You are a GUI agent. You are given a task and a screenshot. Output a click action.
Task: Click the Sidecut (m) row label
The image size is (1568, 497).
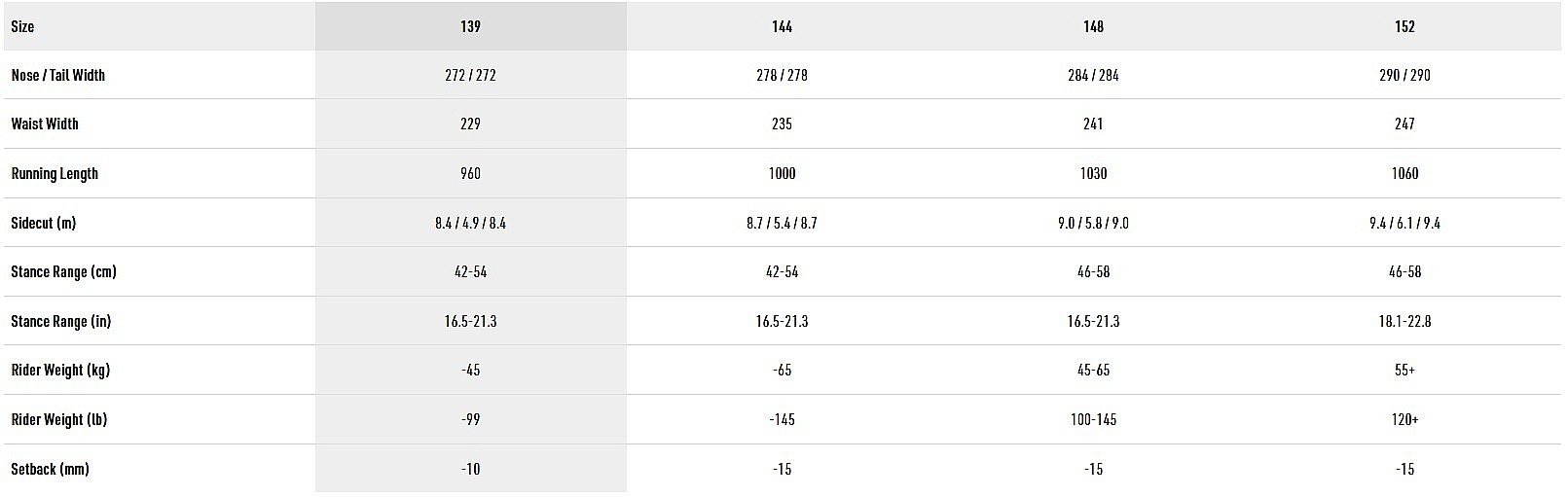pos(43,223)
